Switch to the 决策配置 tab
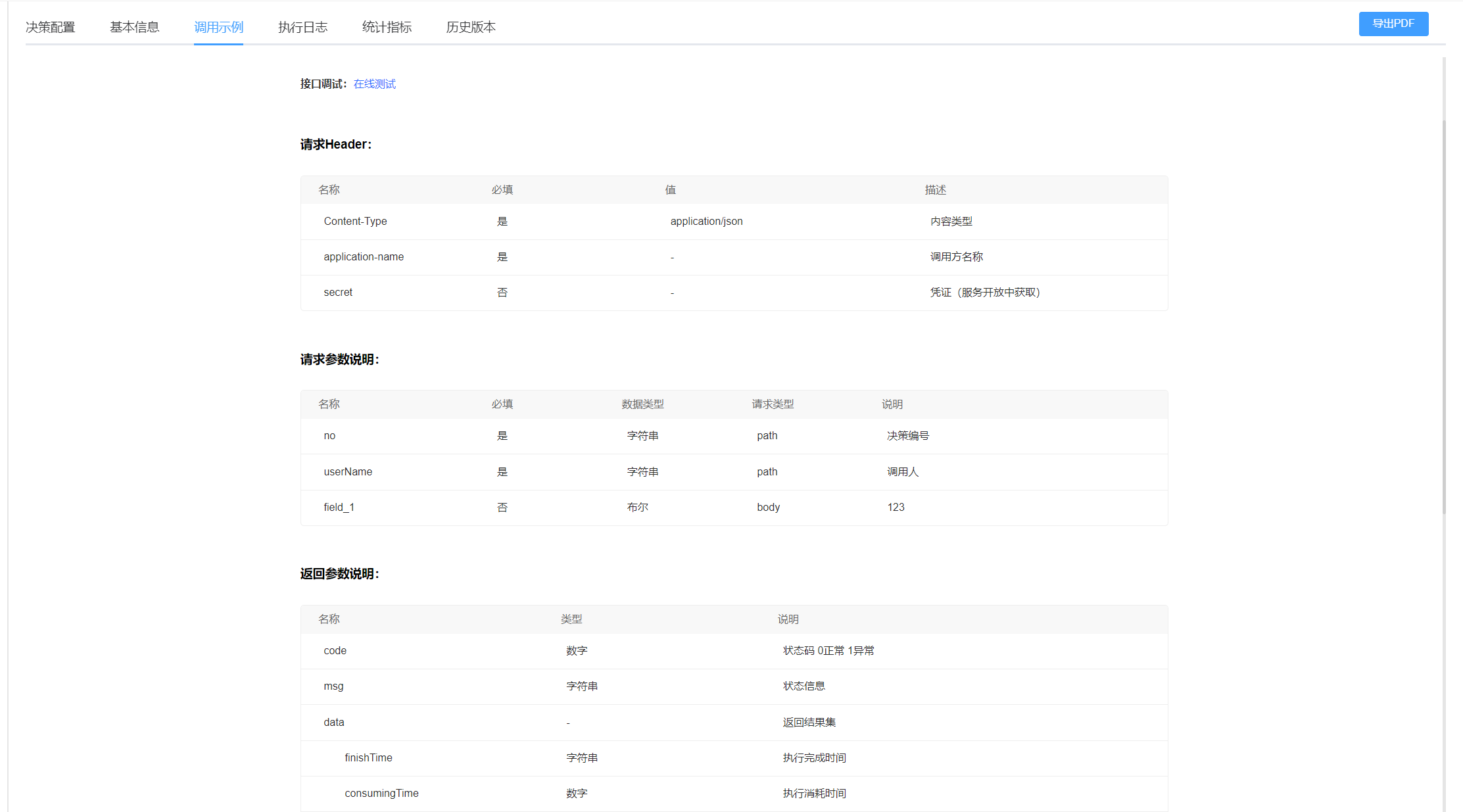This screenshot has height=812, width=1463. [x=51, y=27]
